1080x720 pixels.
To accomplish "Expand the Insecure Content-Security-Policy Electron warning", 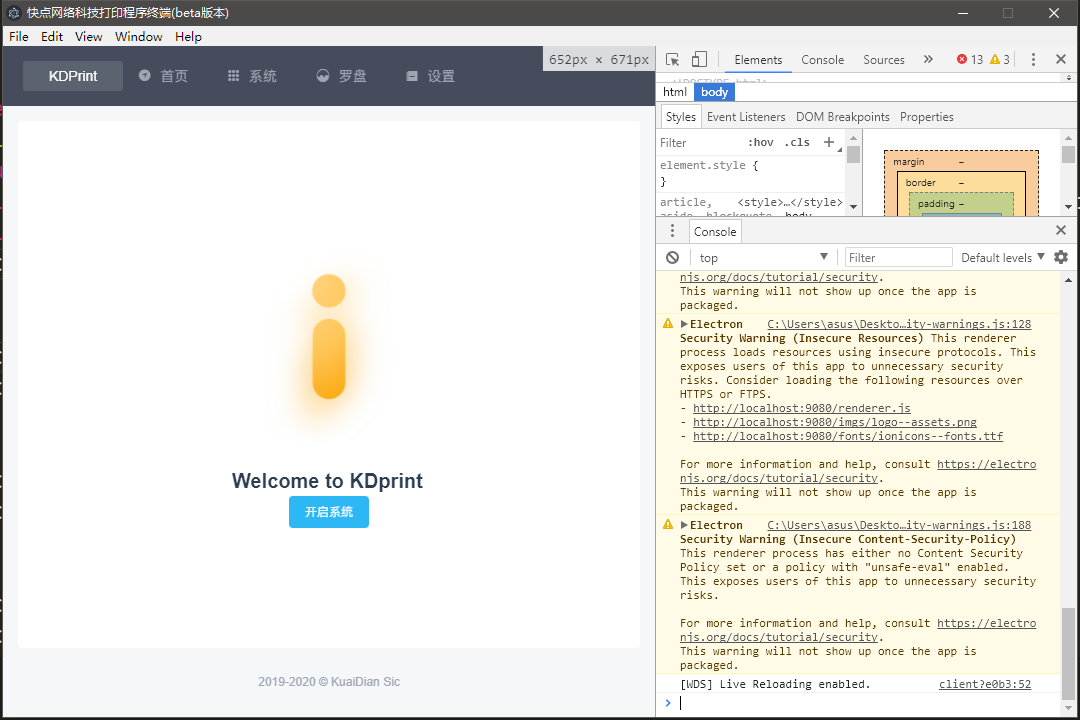I will pos(684,525).
